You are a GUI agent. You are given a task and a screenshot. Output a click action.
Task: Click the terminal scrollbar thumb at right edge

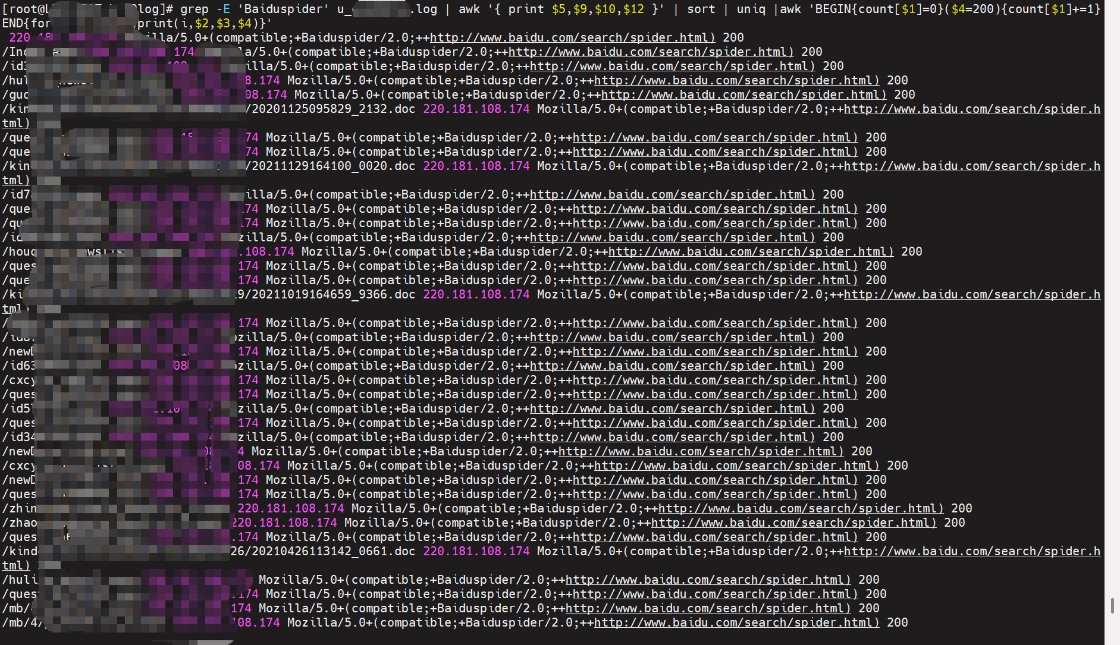(x=1112, y=606)
